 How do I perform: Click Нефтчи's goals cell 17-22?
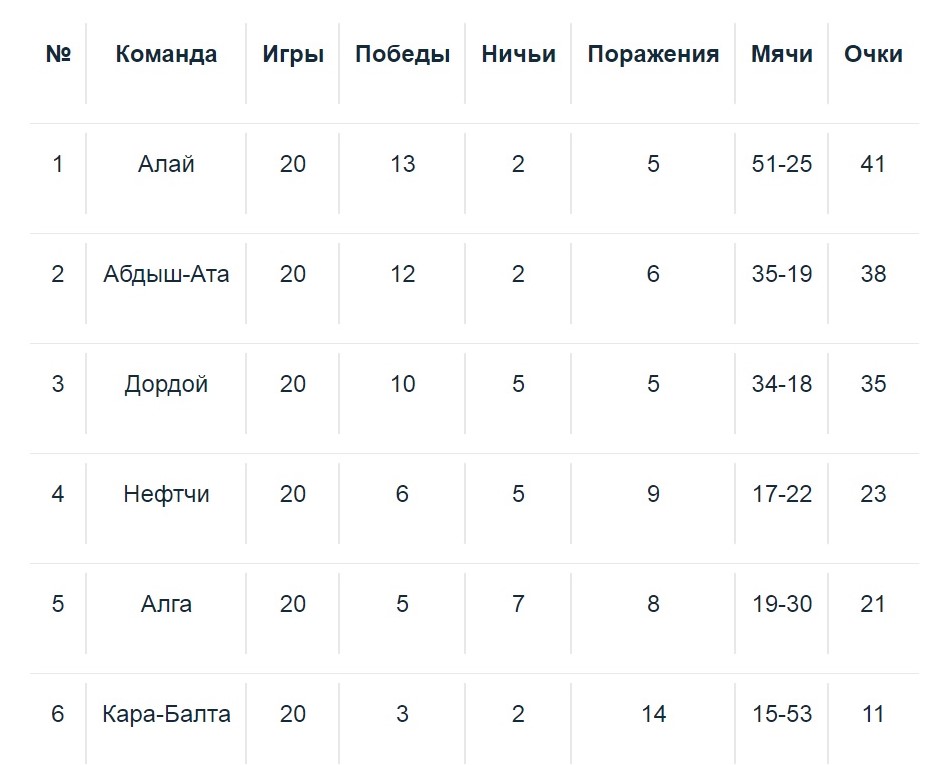(x=782, y=494)
